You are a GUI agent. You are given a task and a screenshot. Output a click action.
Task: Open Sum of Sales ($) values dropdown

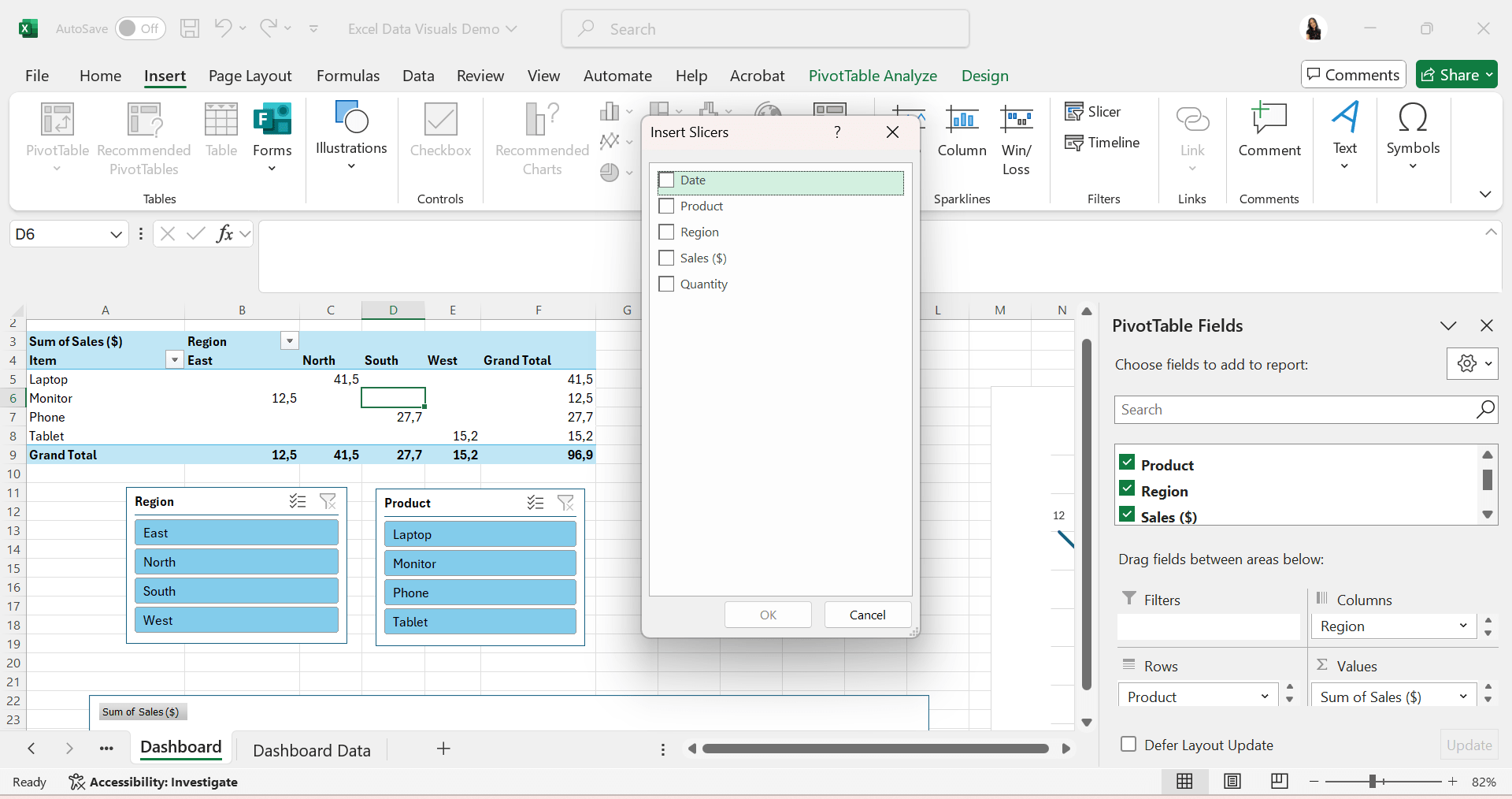pos(1462,697)
